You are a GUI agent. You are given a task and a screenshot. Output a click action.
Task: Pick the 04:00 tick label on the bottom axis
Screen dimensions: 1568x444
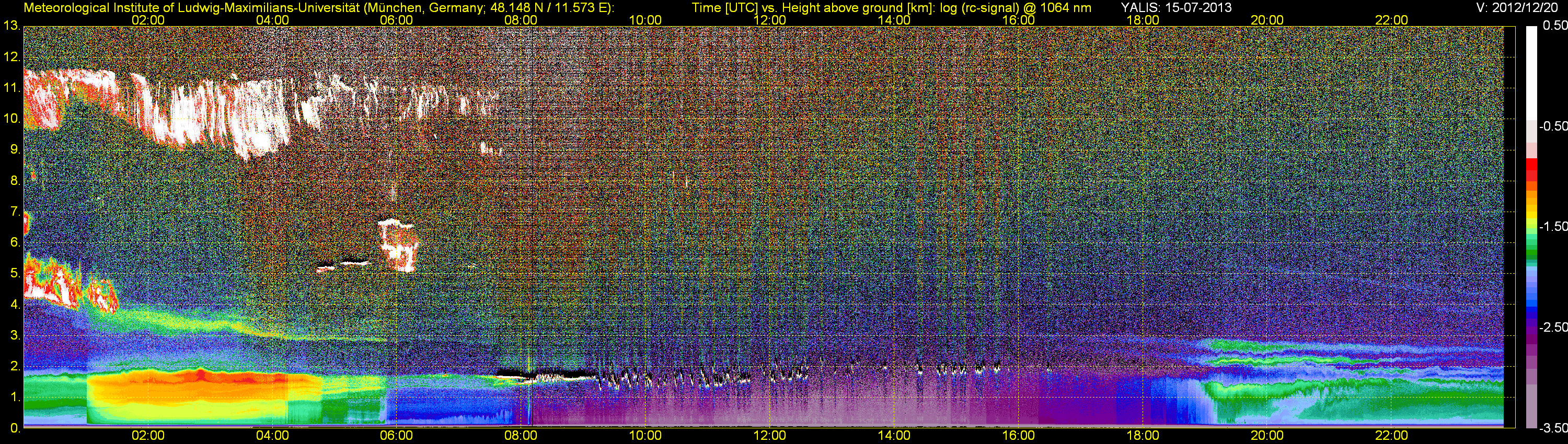coord(272,436)
